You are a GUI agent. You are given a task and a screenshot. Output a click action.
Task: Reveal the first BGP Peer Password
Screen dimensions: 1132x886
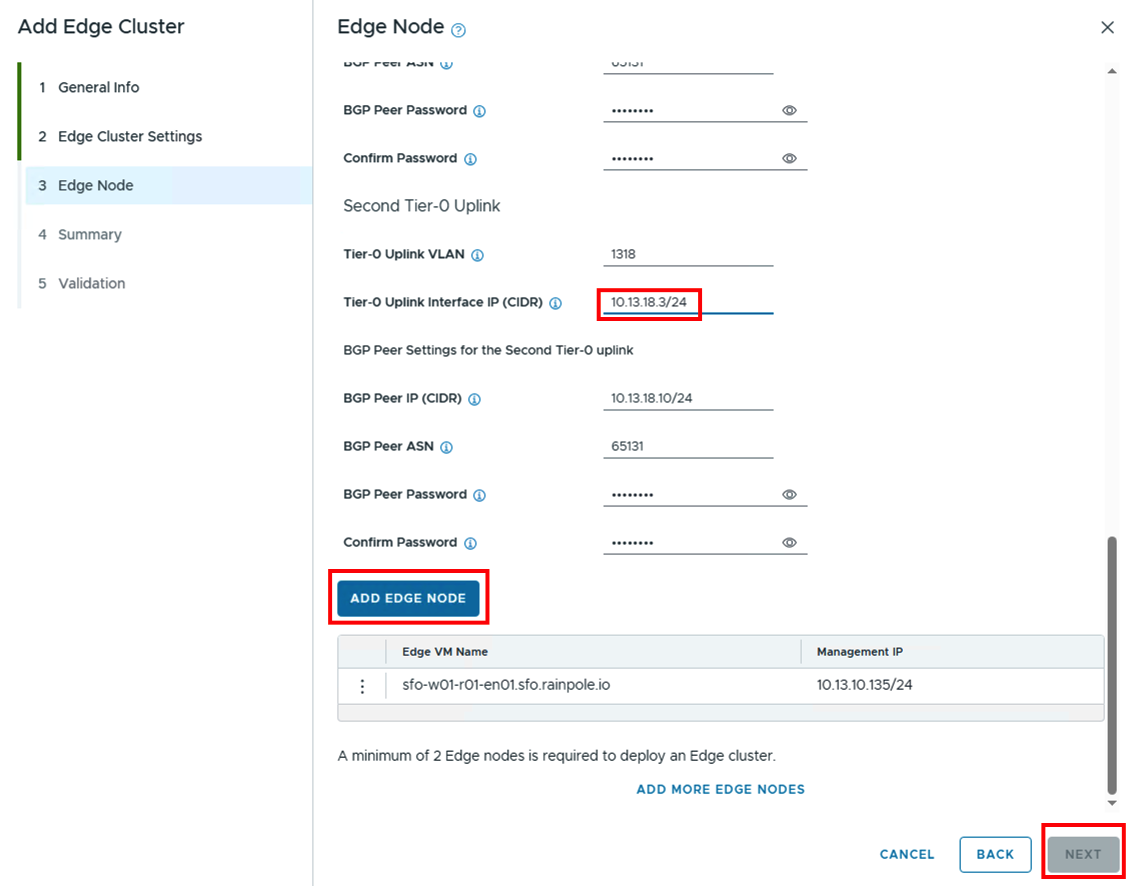coord(789,110)
